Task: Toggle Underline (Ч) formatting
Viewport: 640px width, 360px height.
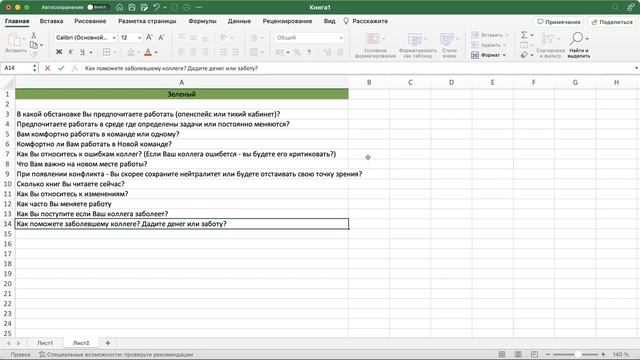Action: [x=82, y=52]
